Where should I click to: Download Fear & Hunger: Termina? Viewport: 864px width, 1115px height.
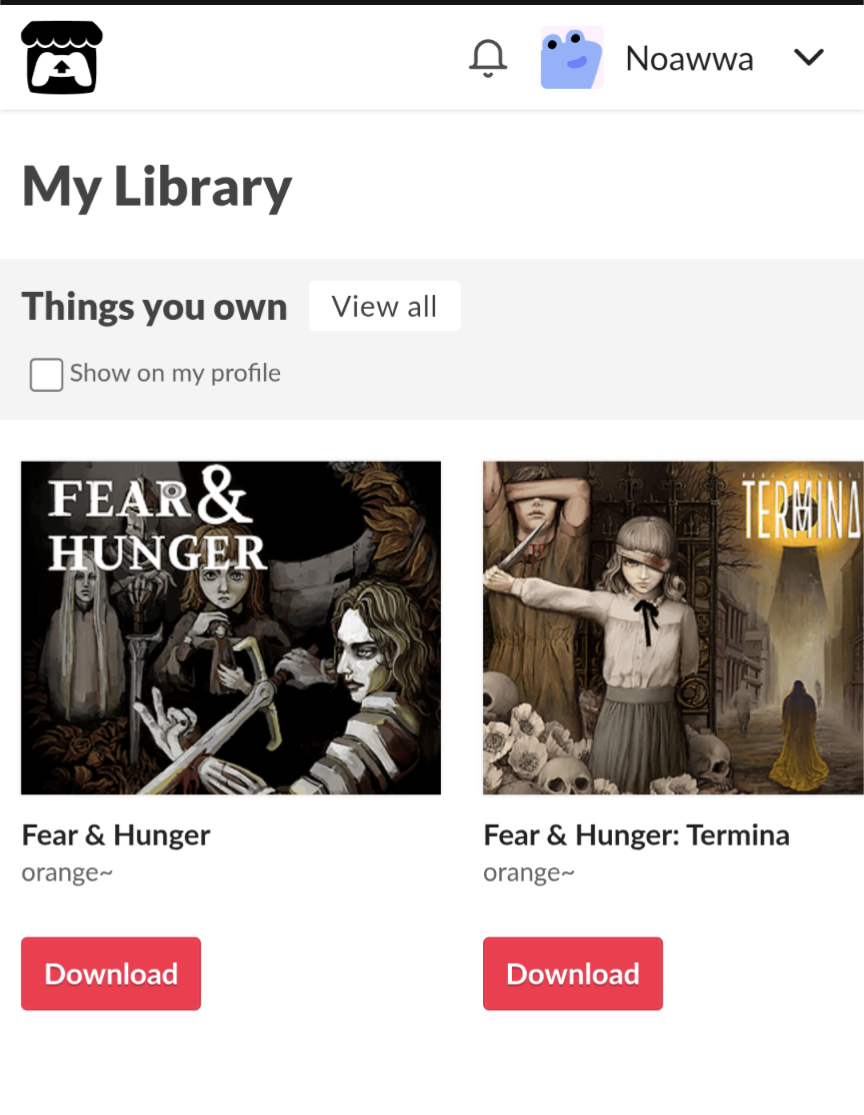click(x=573, y=973)
